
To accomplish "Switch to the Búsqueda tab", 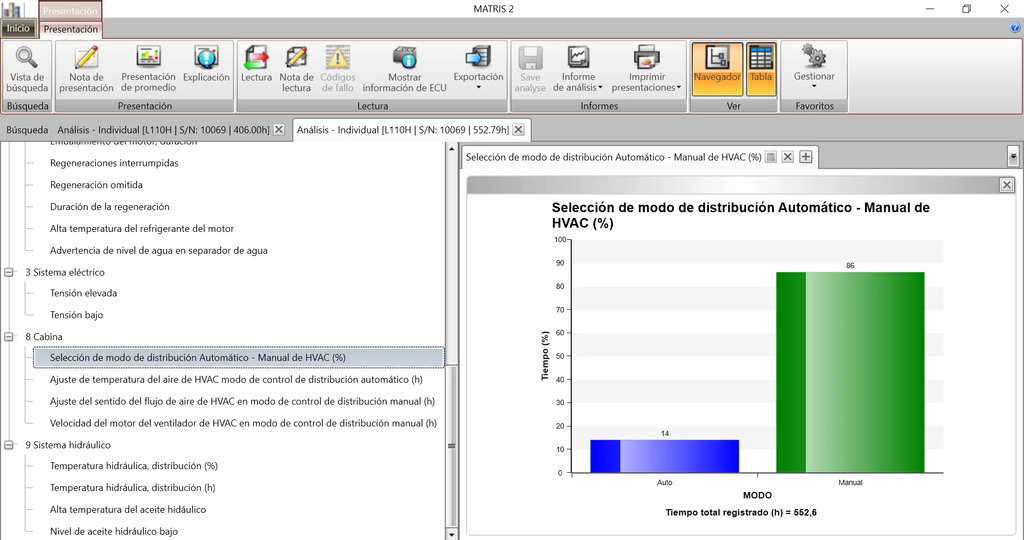I will [x=27, y=129].
